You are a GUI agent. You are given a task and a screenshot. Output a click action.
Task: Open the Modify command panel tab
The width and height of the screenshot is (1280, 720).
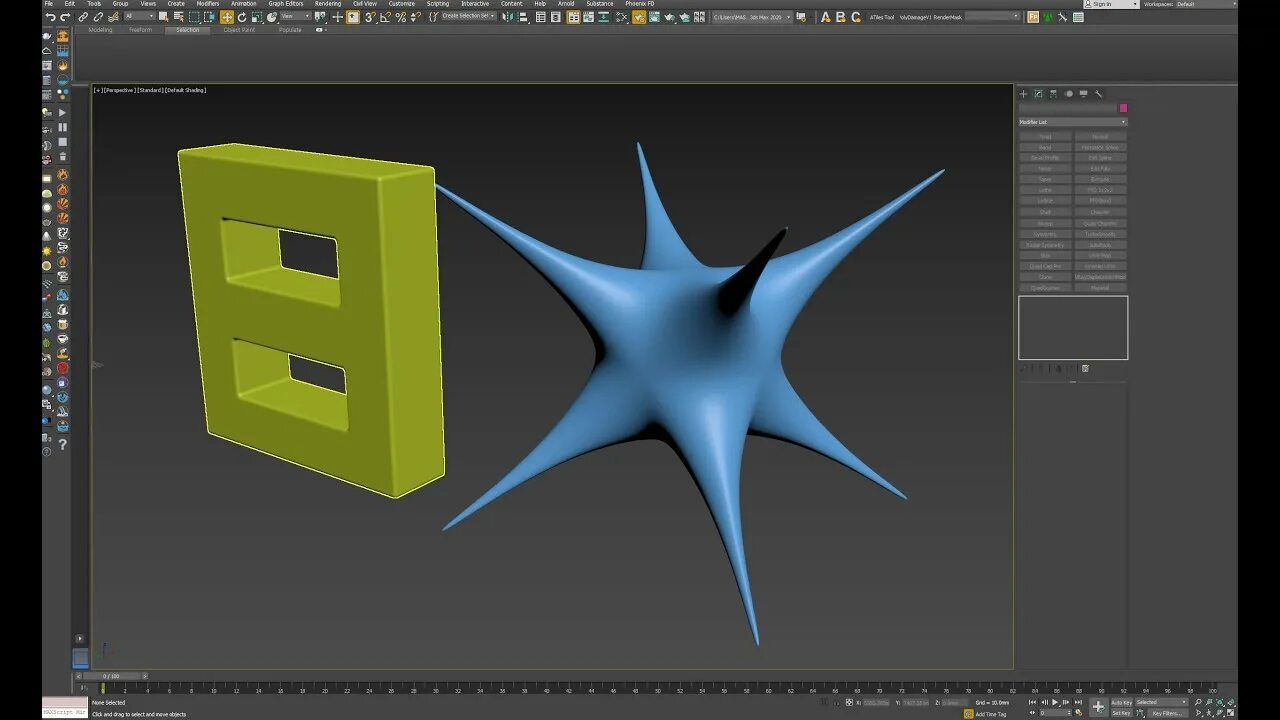coord(1038,94)
